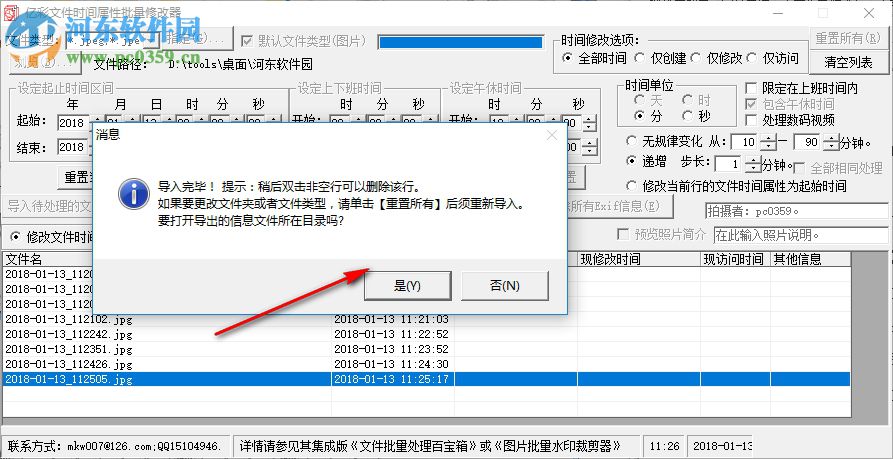
Task: Confirm with the 是(Y) button
Action: [x=407, y=285]
